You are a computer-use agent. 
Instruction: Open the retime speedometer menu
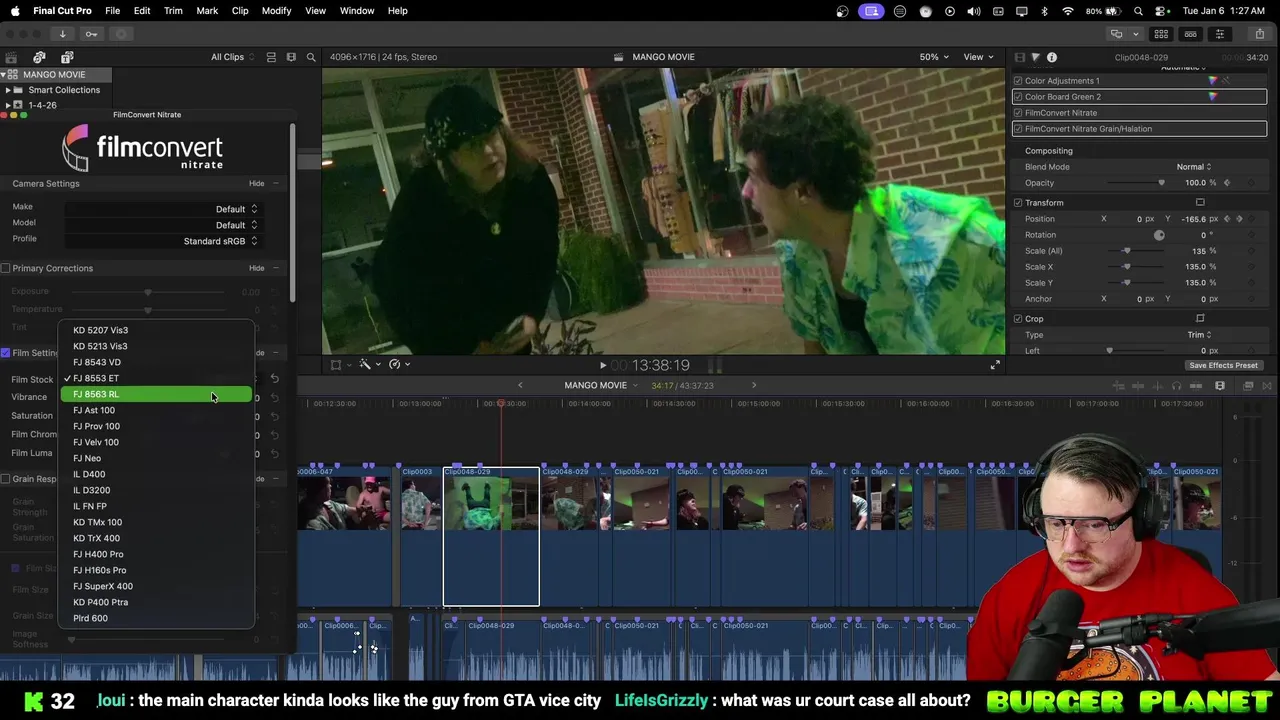click(399, 365)
